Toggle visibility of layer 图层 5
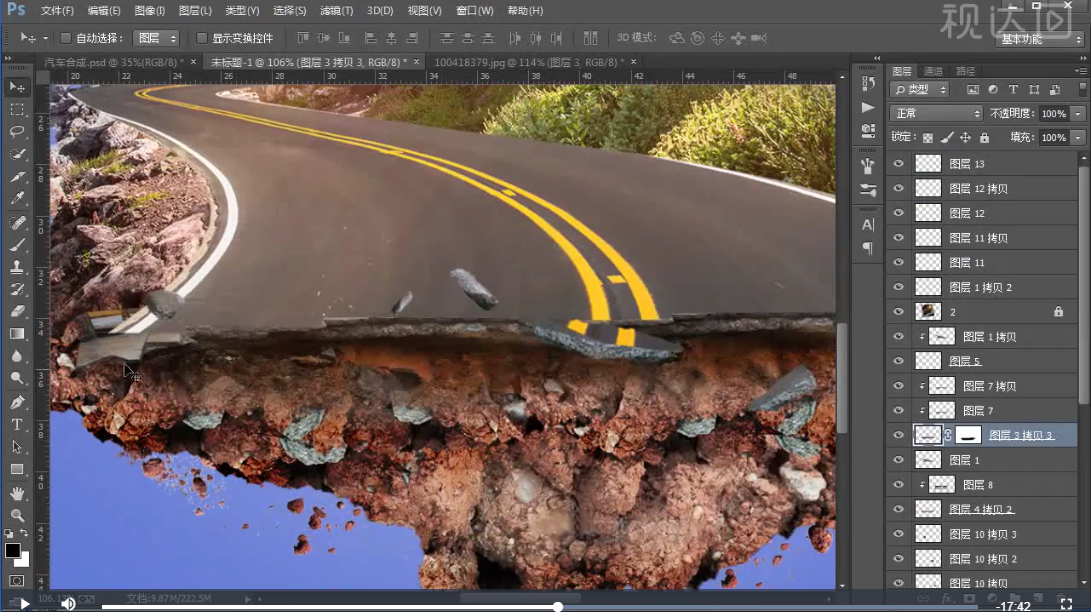Screen dimensions: 1091x612 tap(899, 361)
